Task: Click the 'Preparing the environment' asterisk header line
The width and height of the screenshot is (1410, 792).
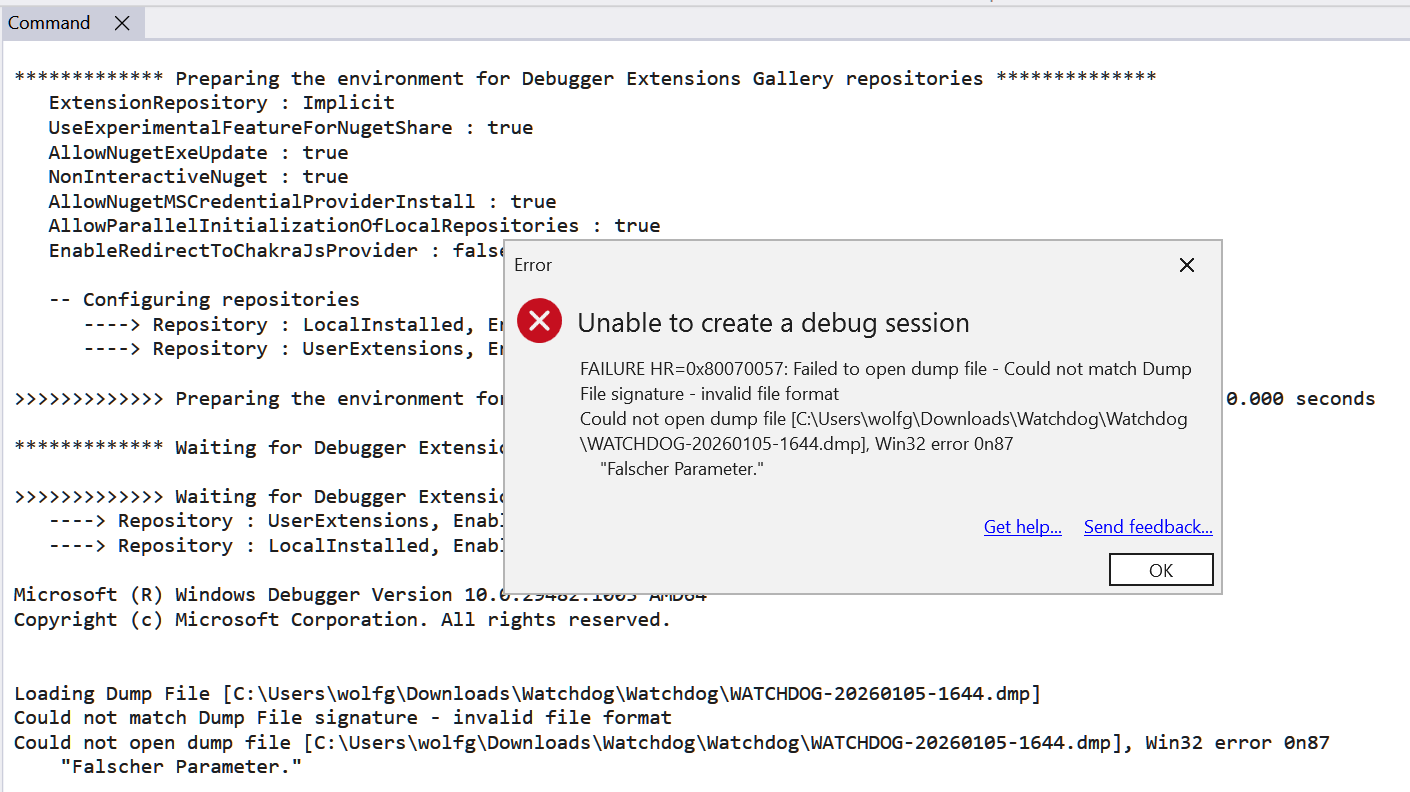Action: tap(585, 79)
